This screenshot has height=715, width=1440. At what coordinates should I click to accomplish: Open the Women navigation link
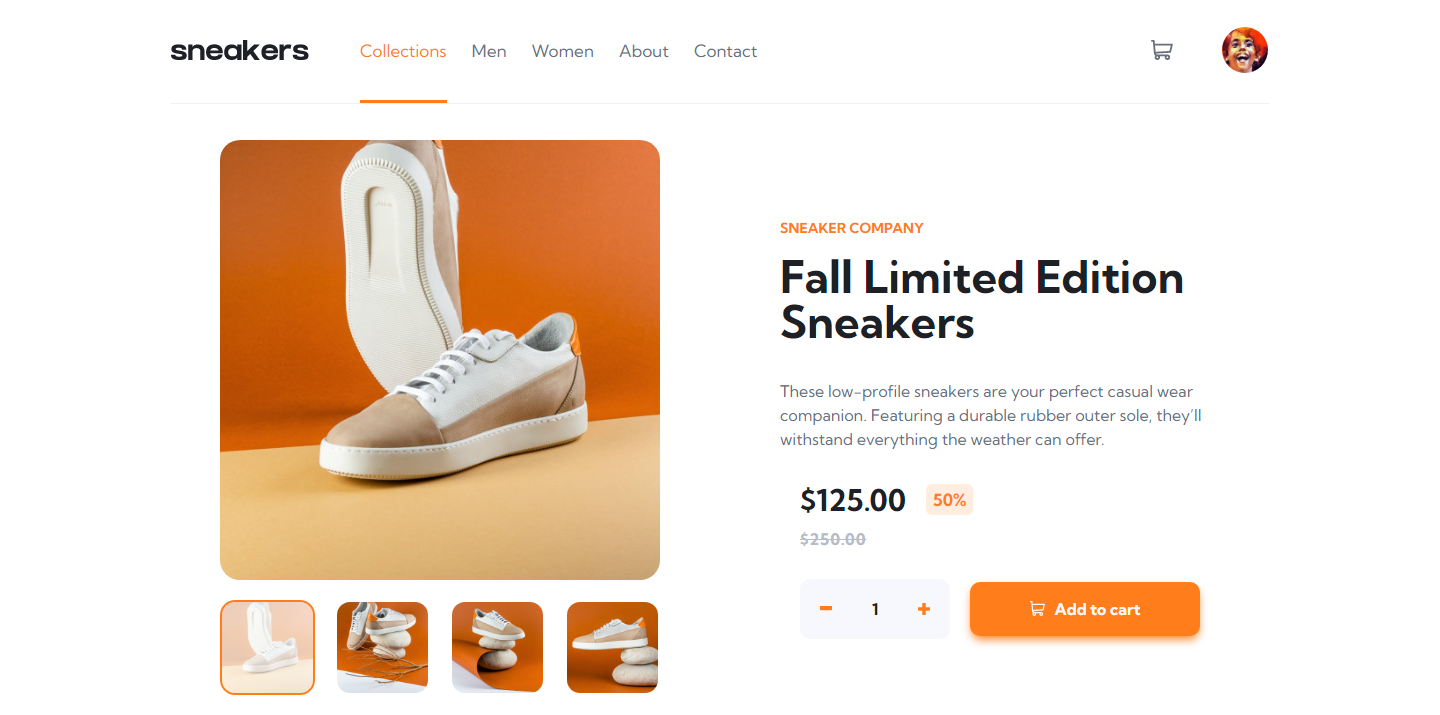[562, 51]
